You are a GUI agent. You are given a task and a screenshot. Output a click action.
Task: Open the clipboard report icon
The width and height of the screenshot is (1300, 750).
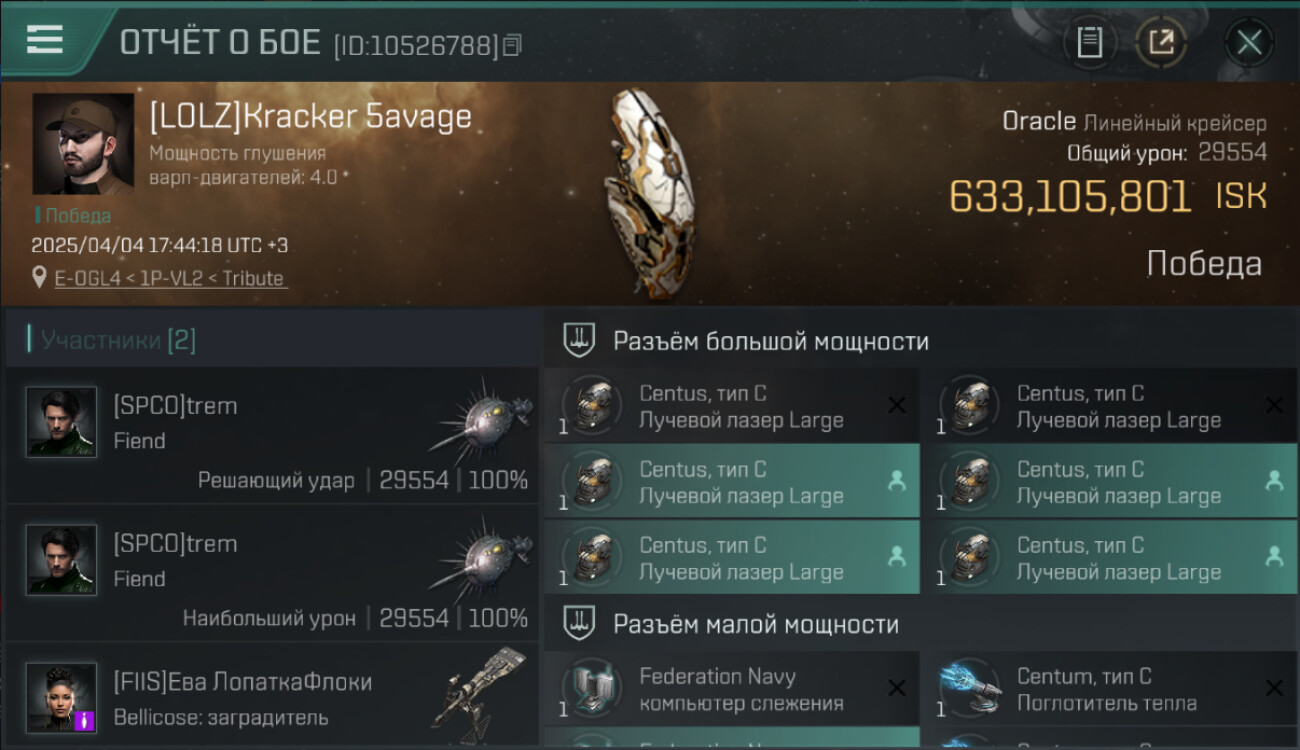click(1090, 42)
